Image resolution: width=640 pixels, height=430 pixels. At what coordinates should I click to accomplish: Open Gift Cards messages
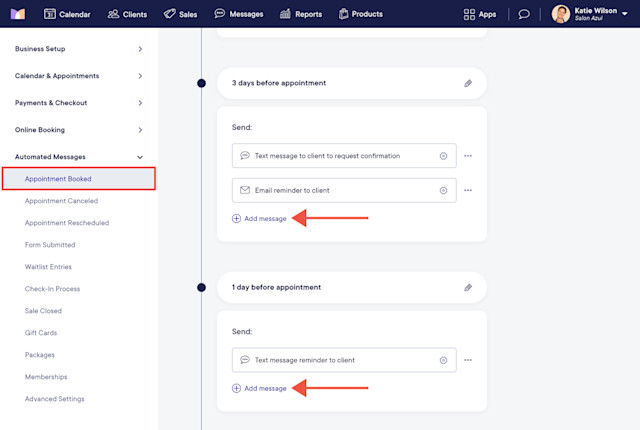click(x=41, y=333)
